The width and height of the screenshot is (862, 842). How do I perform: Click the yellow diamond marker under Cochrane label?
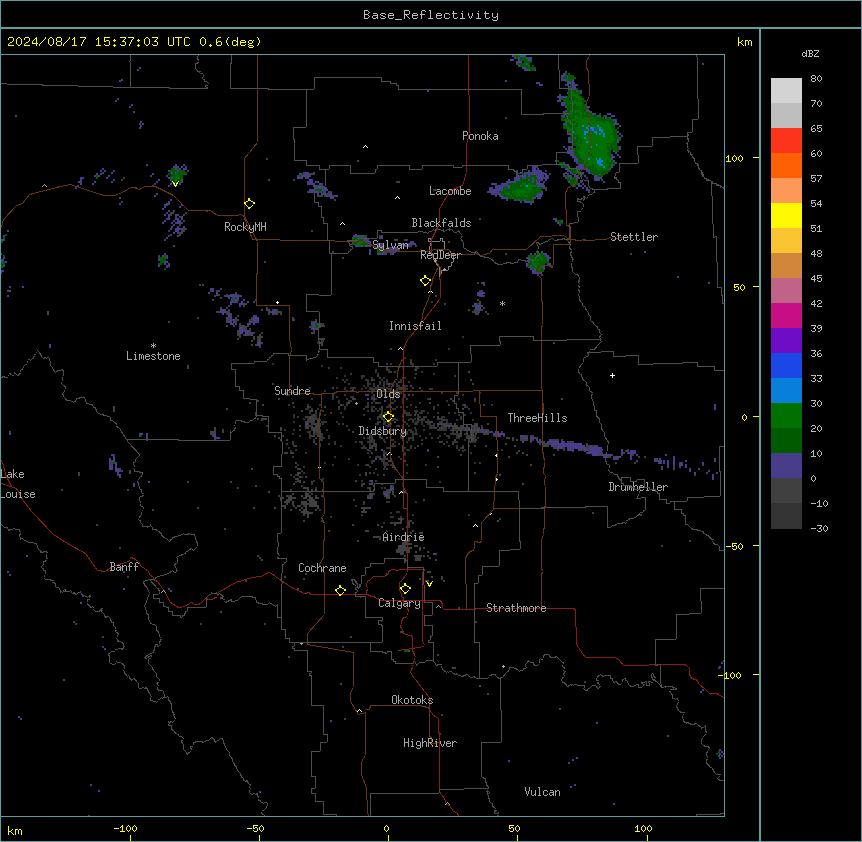tap(340, 590)
